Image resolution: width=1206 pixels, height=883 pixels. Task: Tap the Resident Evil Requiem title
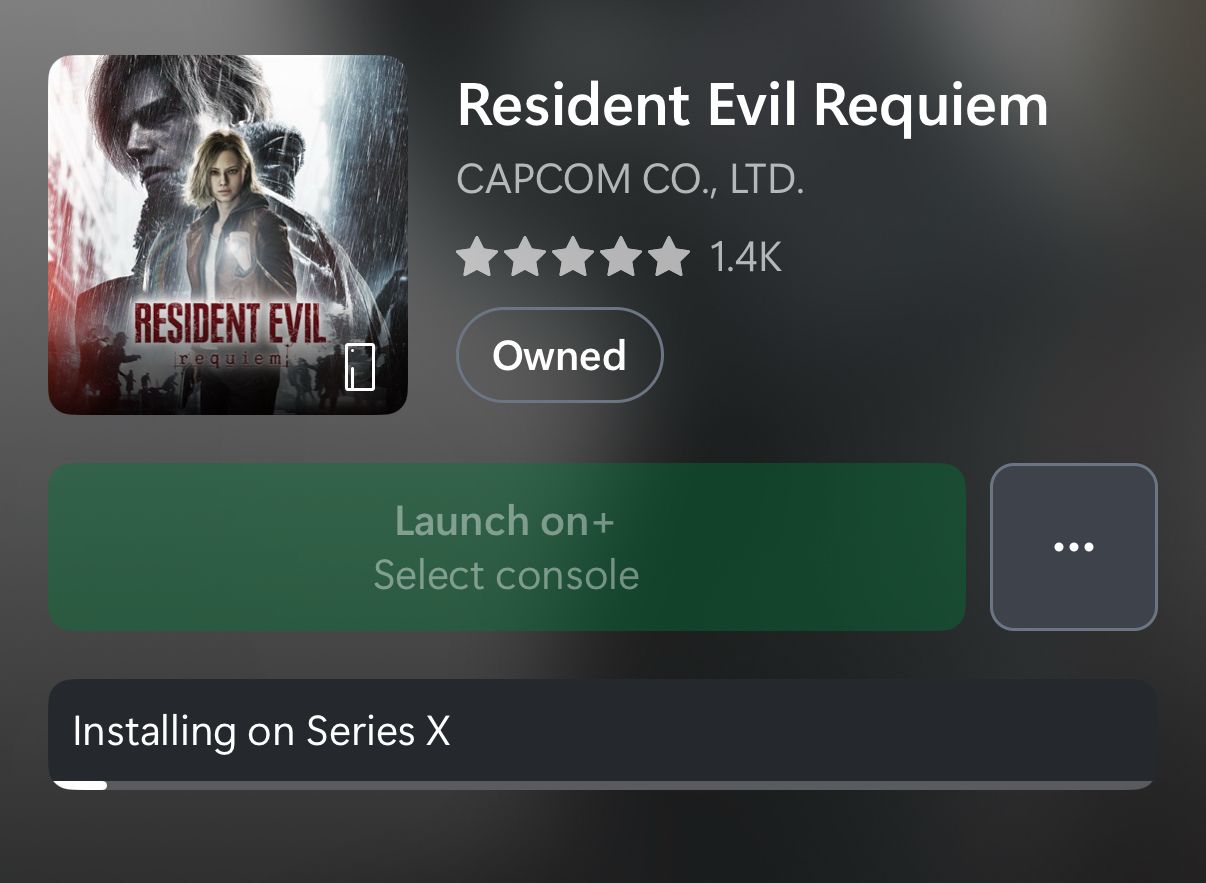click(752, 105)
